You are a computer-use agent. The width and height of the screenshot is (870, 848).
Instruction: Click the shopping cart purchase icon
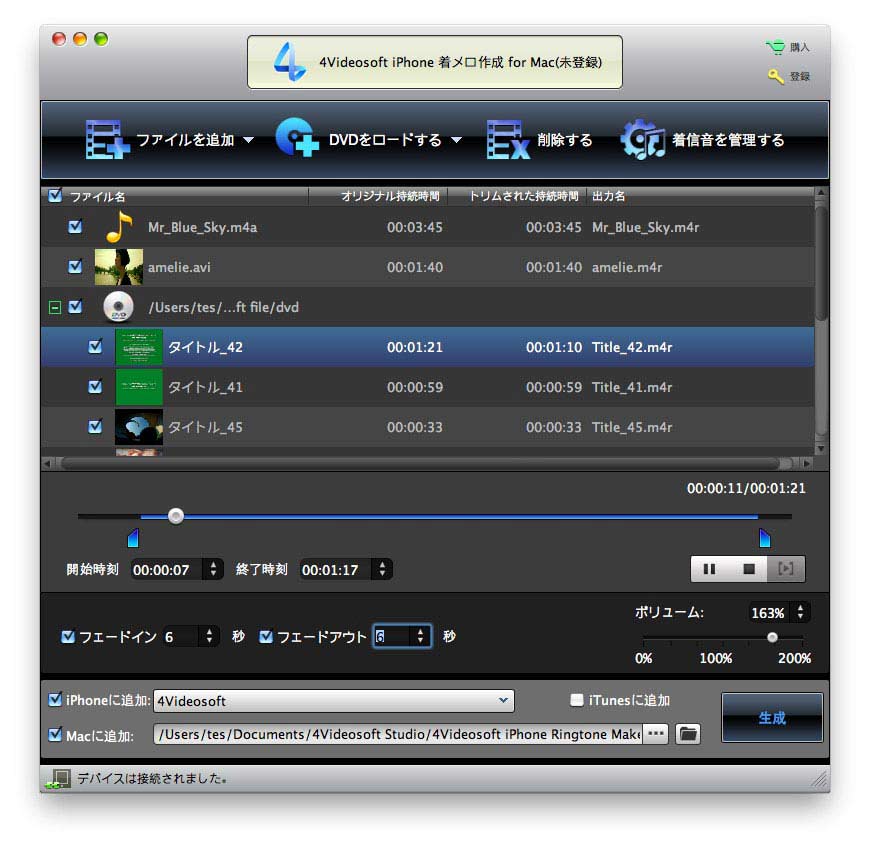tap(774, 47)
